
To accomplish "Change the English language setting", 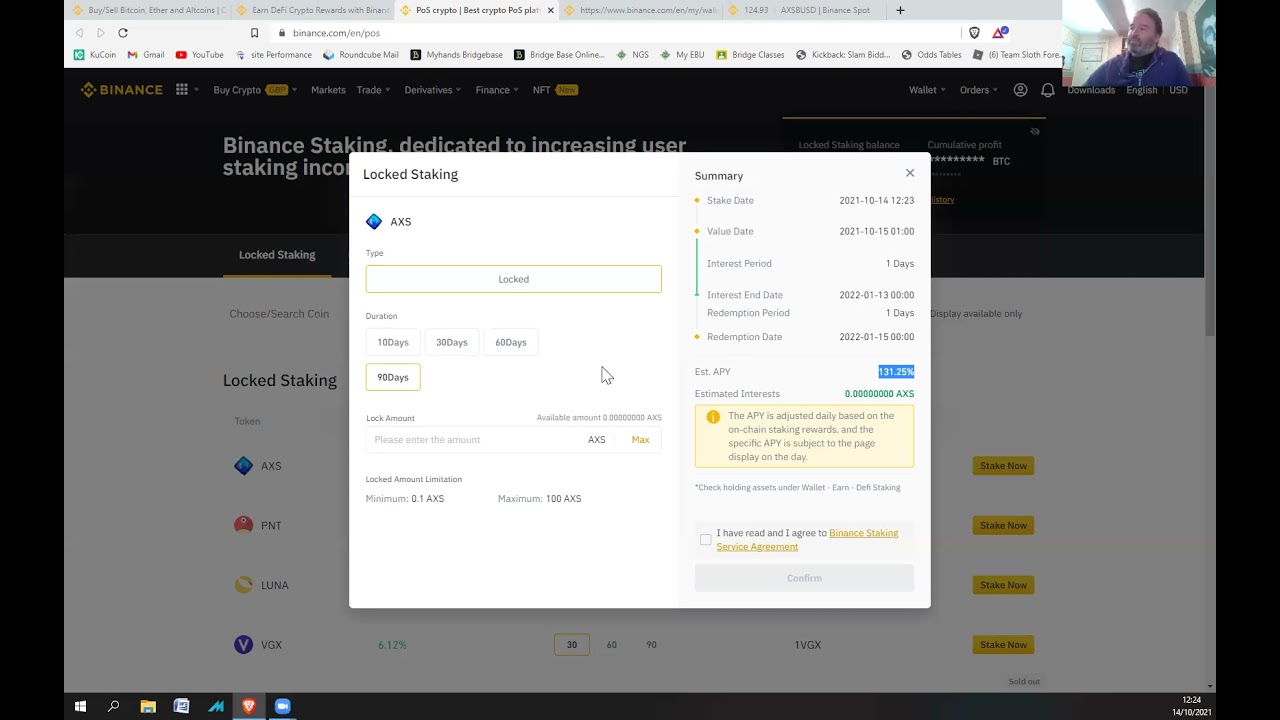I will pyautogui.click(x=1141, y=90).
